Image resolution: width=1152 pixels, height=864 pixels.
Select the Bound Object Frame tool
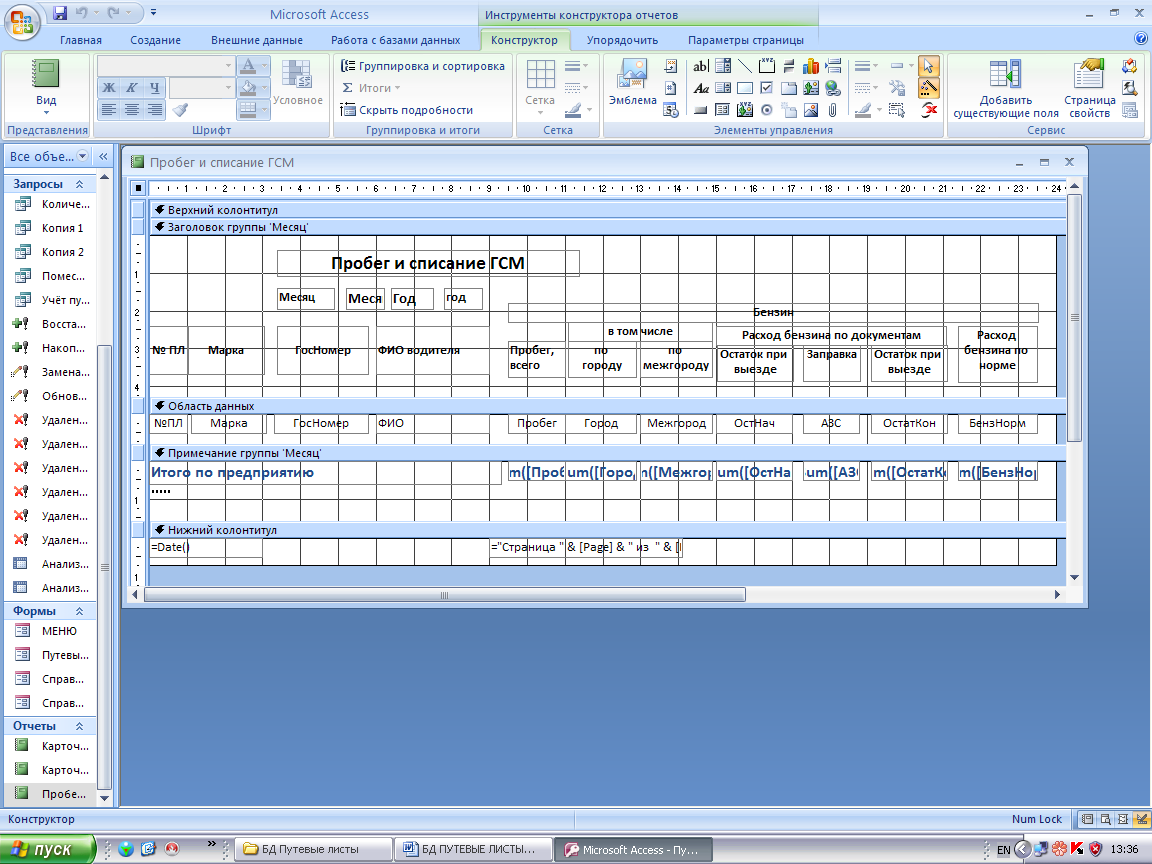[x=745, y=110]
